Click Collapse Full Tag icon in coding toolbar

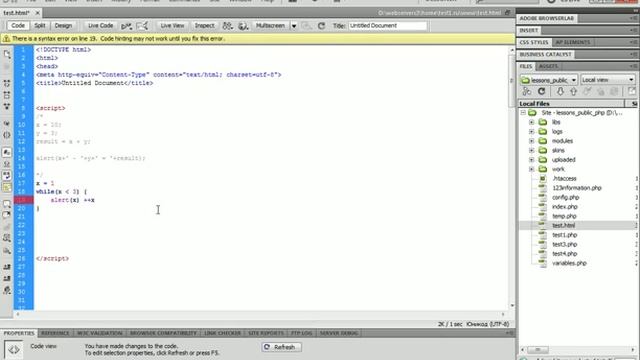7,83
